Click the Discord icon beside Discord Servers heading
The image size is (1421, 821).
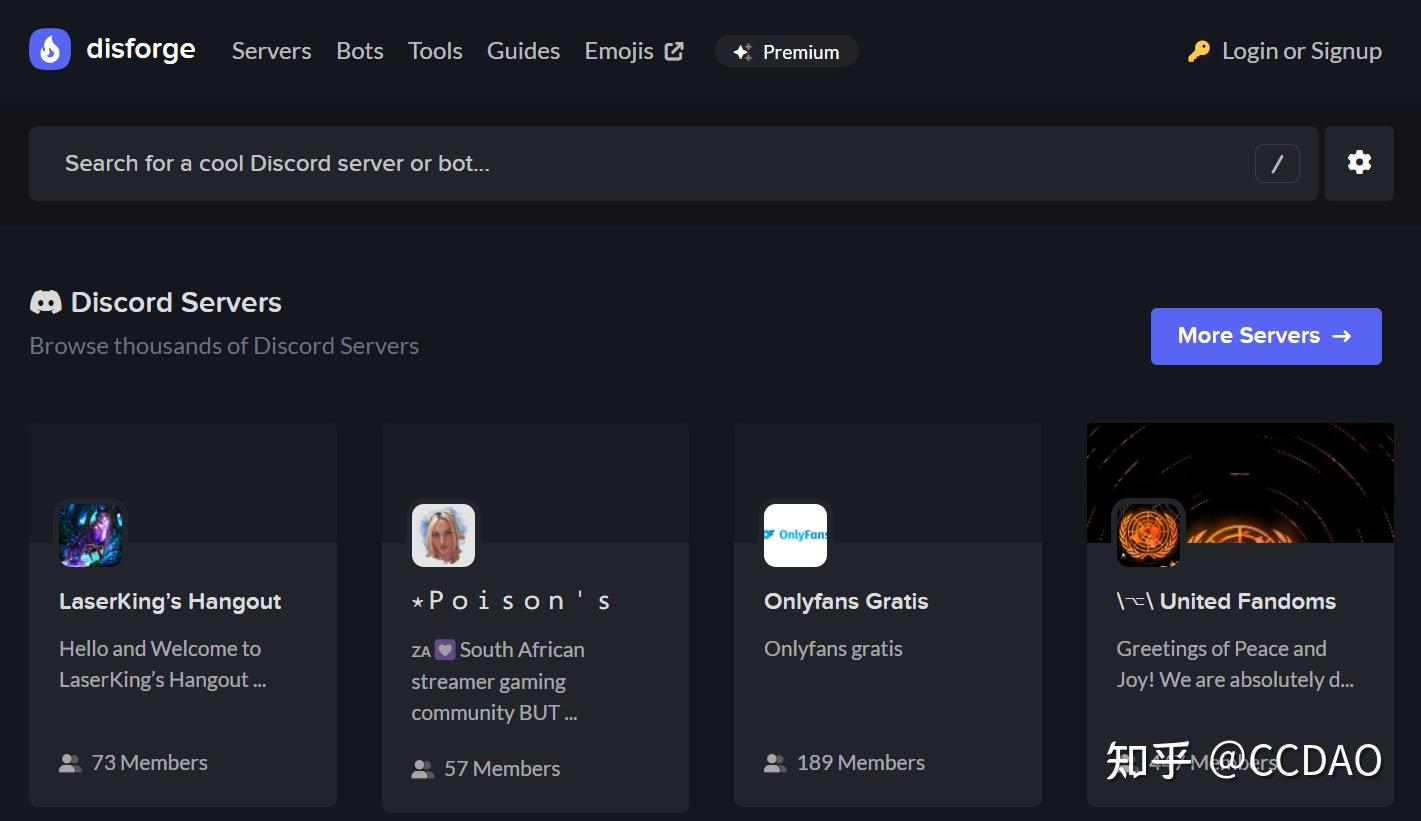pos(45,301)
